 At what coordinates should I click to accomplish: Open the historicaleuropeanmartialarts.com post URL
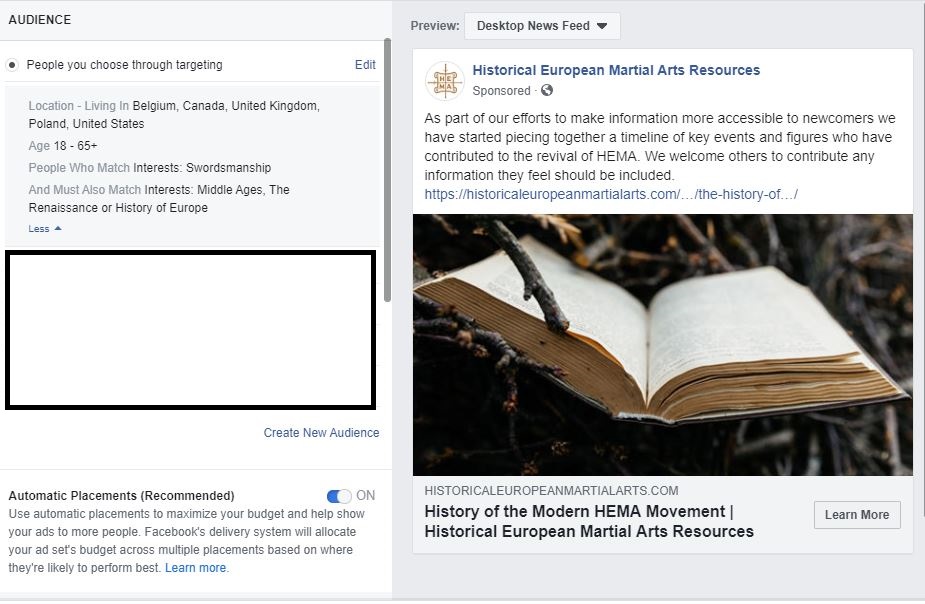(x=611, y=195)
